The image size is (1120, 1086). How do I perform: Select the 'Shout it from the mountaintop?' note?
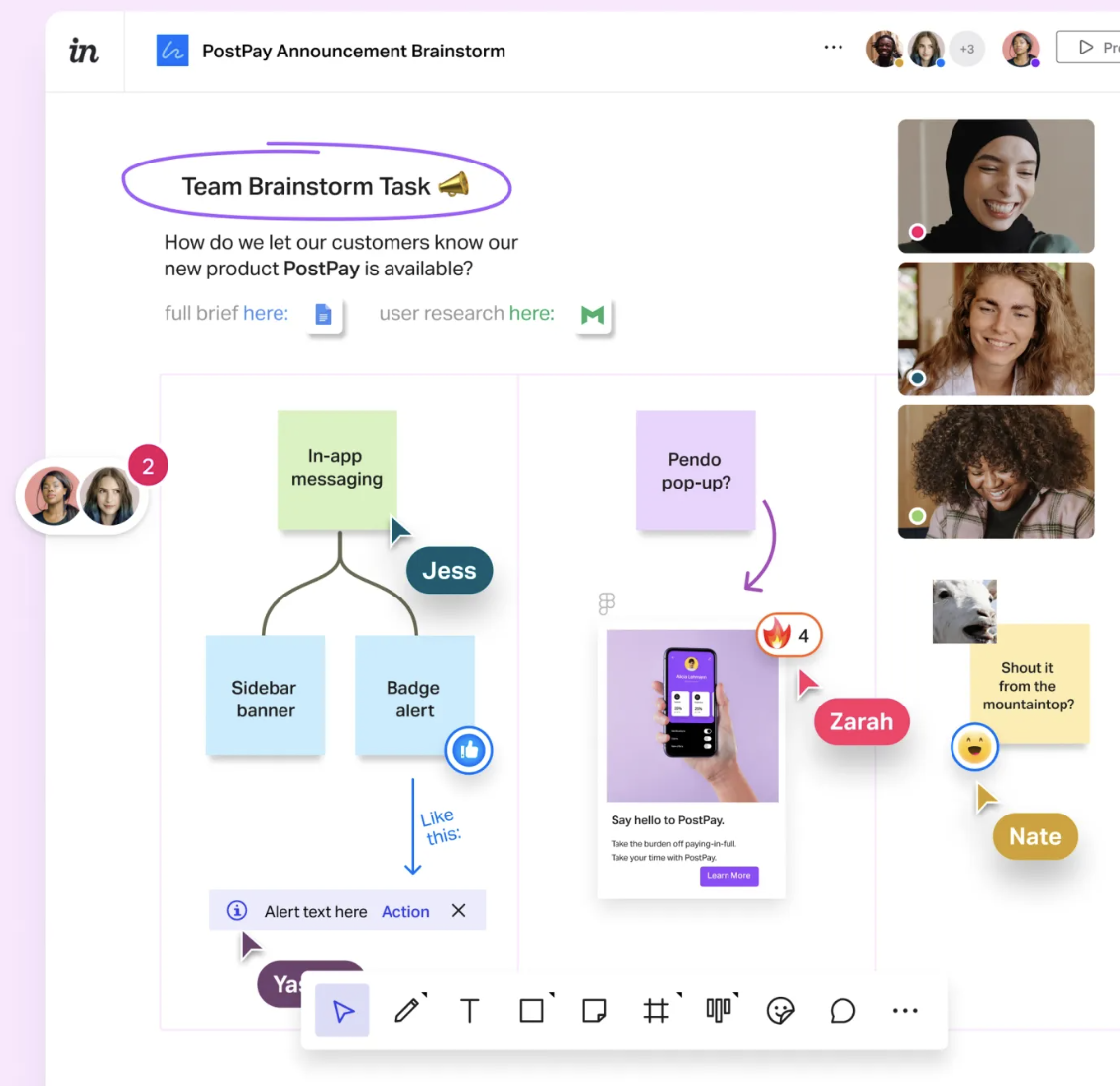(x=1029, y=686)
